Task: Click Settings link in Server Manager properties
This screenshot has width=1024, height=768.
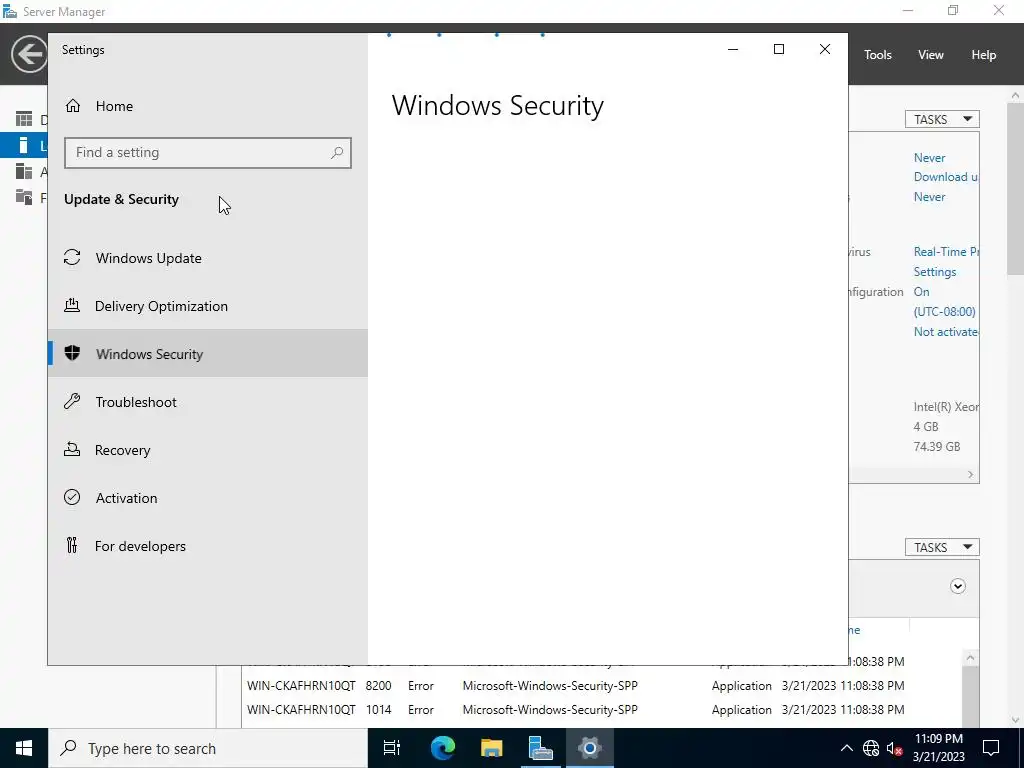Action: (935, 272)
